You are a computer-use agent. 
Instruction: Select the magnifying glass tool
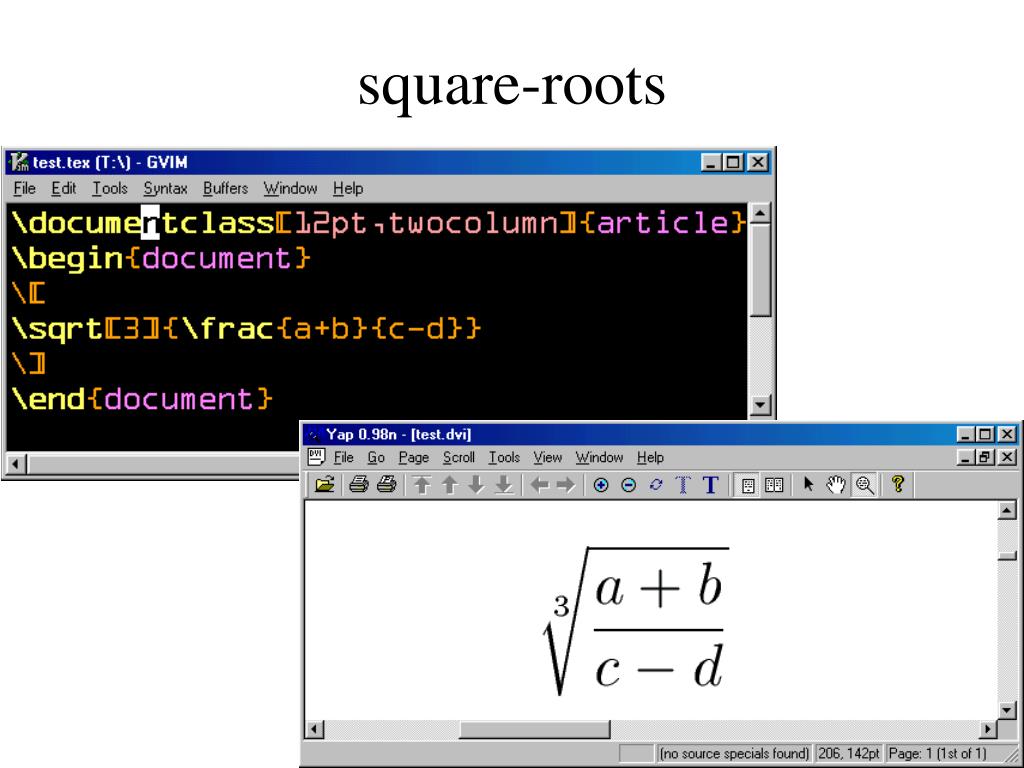865,485
